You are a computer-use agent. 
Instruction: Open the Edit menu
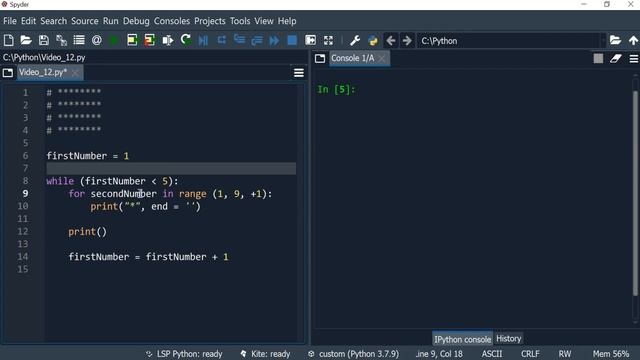(x=29, y=21)
